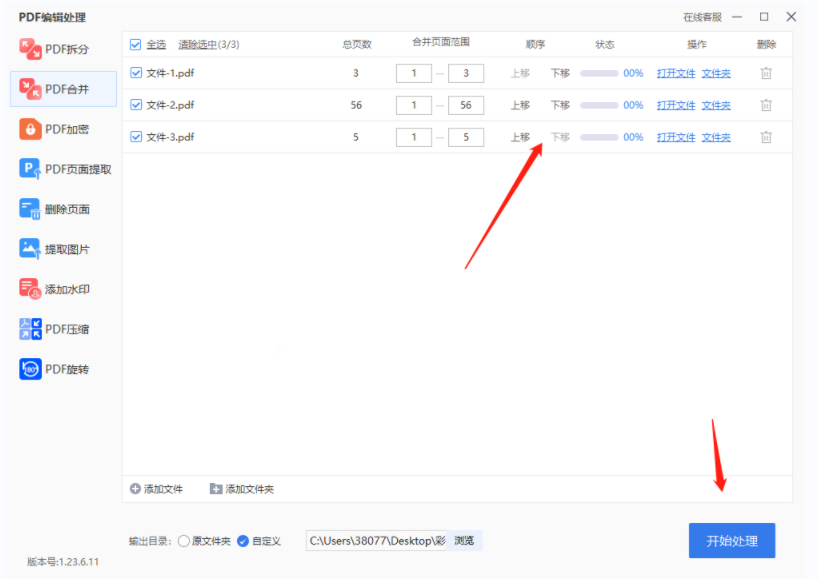The height and width of the screenshot is (579, 819).
Task: Click progress bar of 文件-3.pdf
Action: point(599,137)
